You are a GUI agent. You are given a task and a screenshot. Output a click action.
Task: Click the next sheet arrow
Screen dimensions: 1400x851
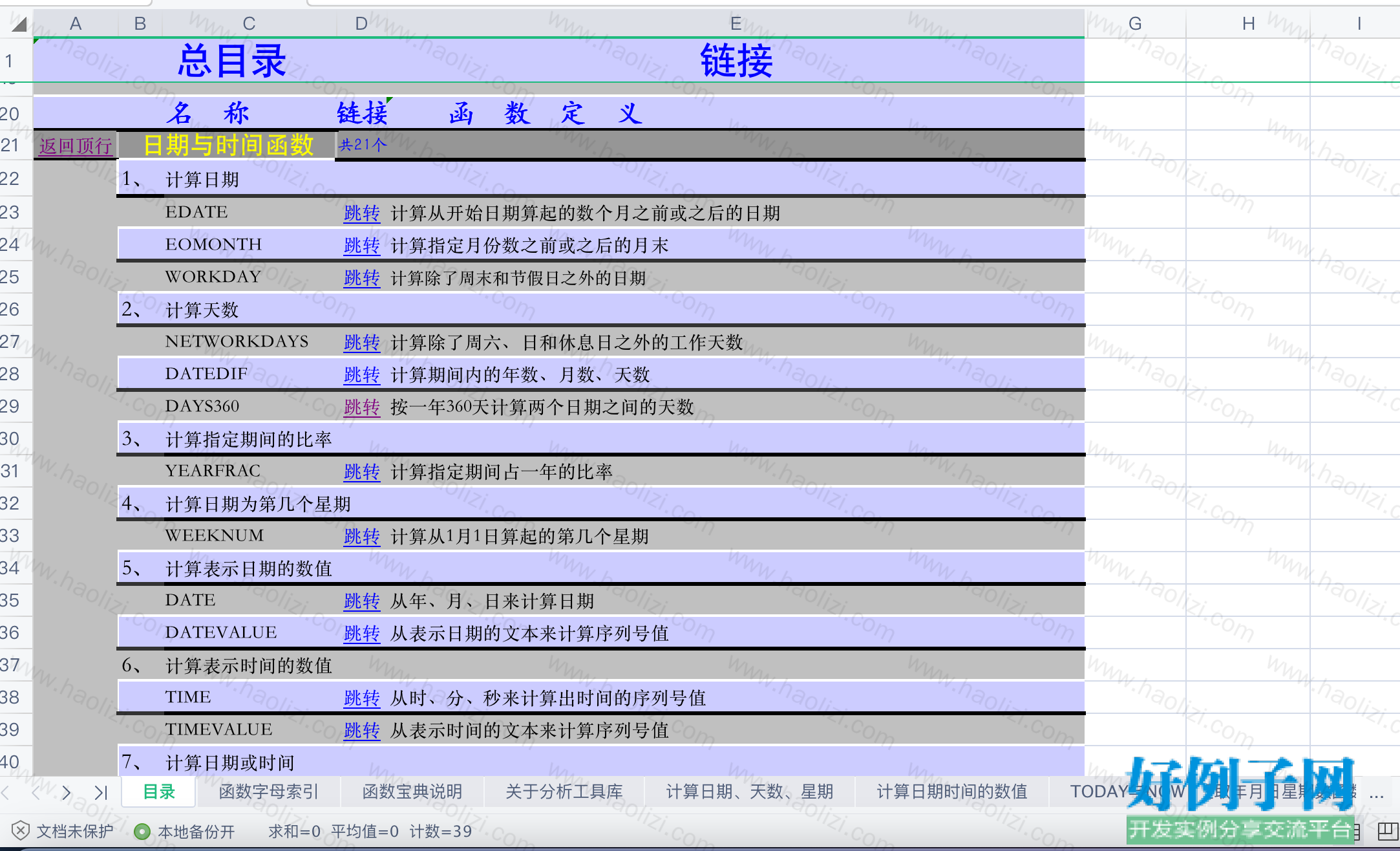point(67,792)
